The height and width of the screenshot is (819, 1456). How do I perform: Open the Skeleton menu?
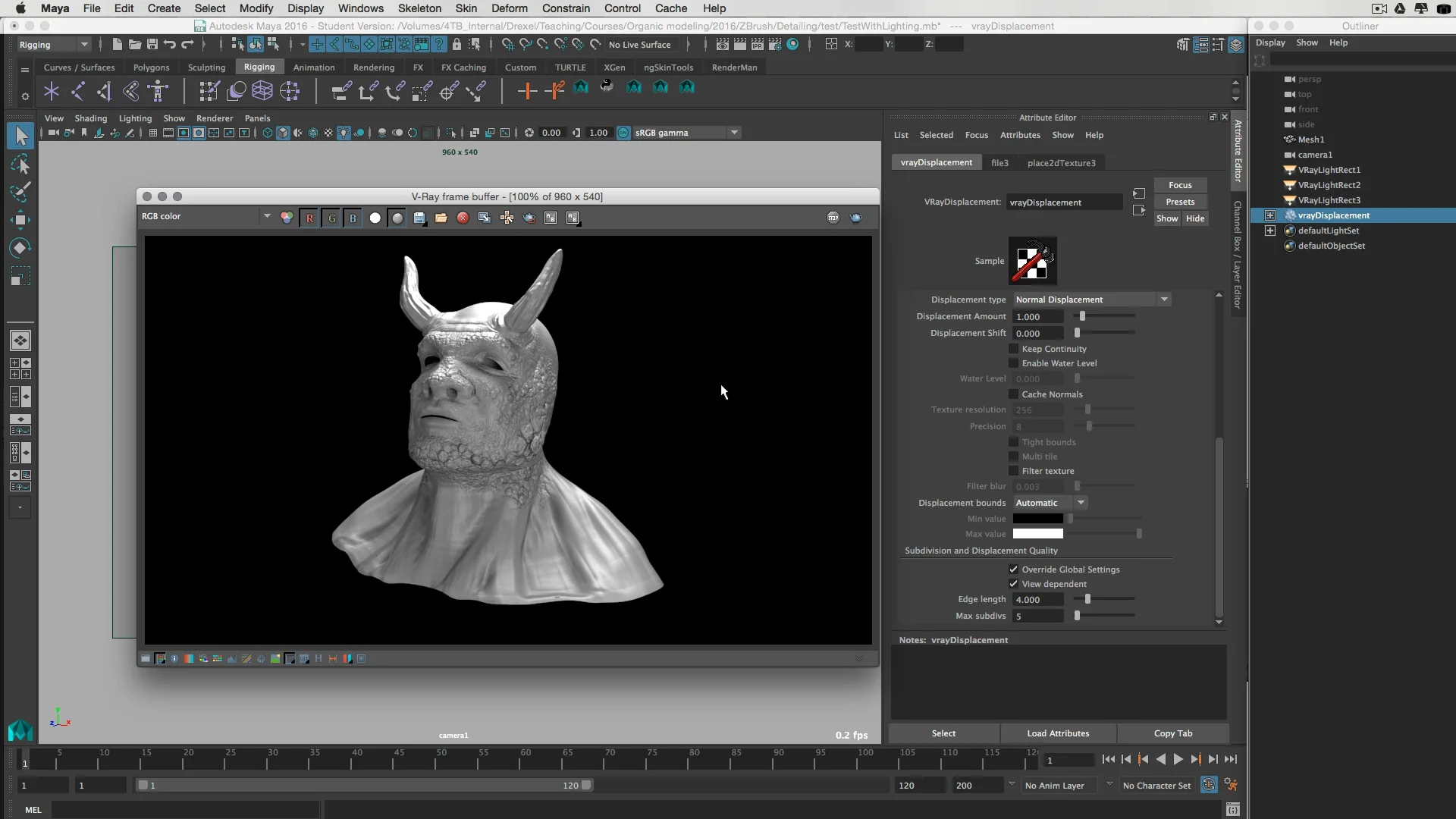pos(419,8)
